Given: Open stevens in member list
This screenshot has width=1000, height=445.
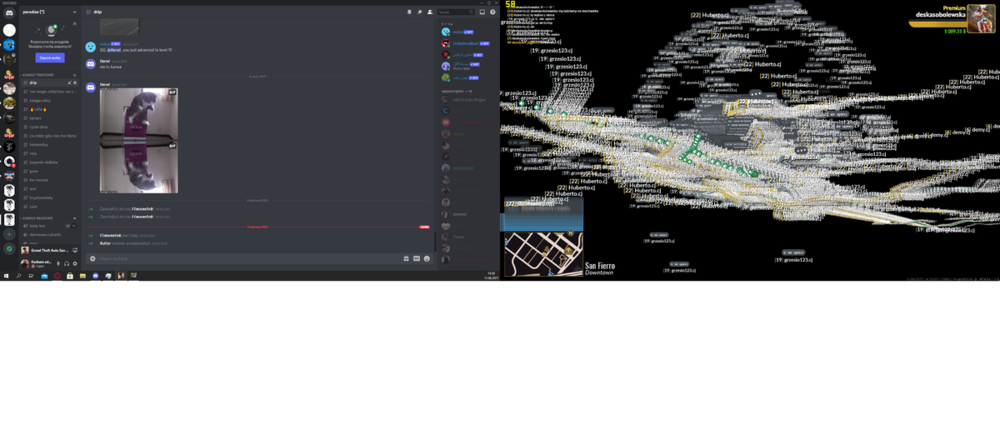Looking at the screenshot, I should point(466,214).
